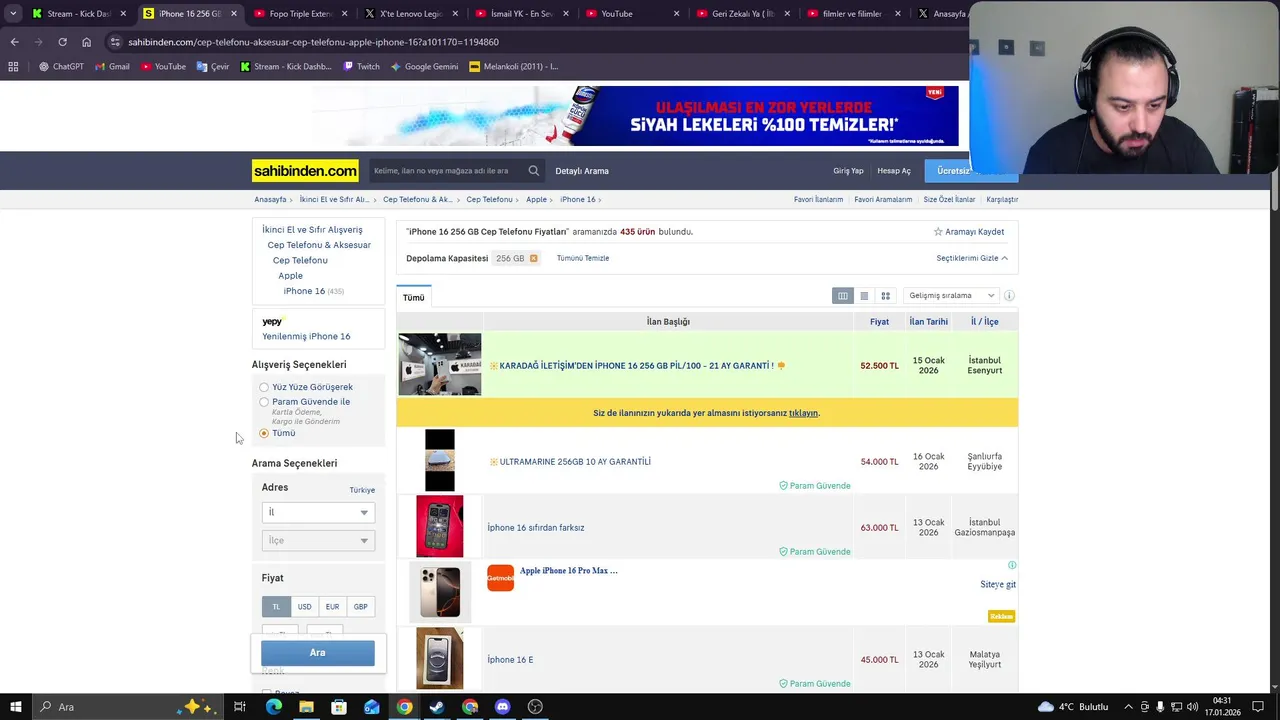Choose TL currency toggle

tap(276, 607)
